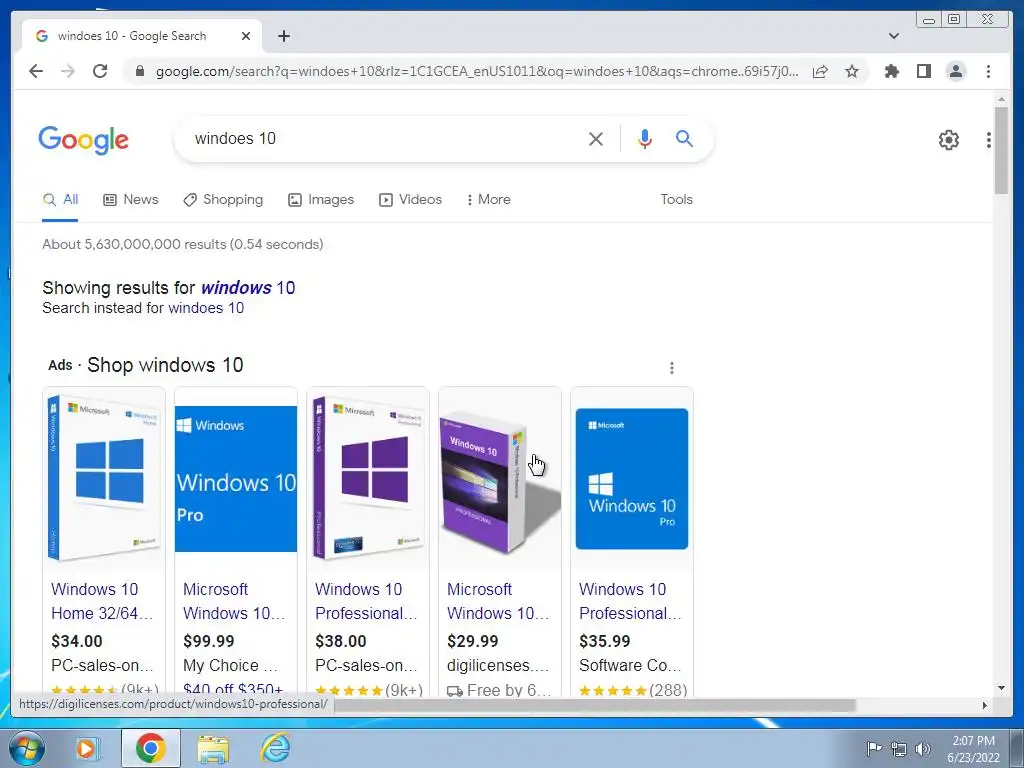Viewport: 1024px width, 768px height.
Task: Open a new tab with plus button
Action: 283,36
